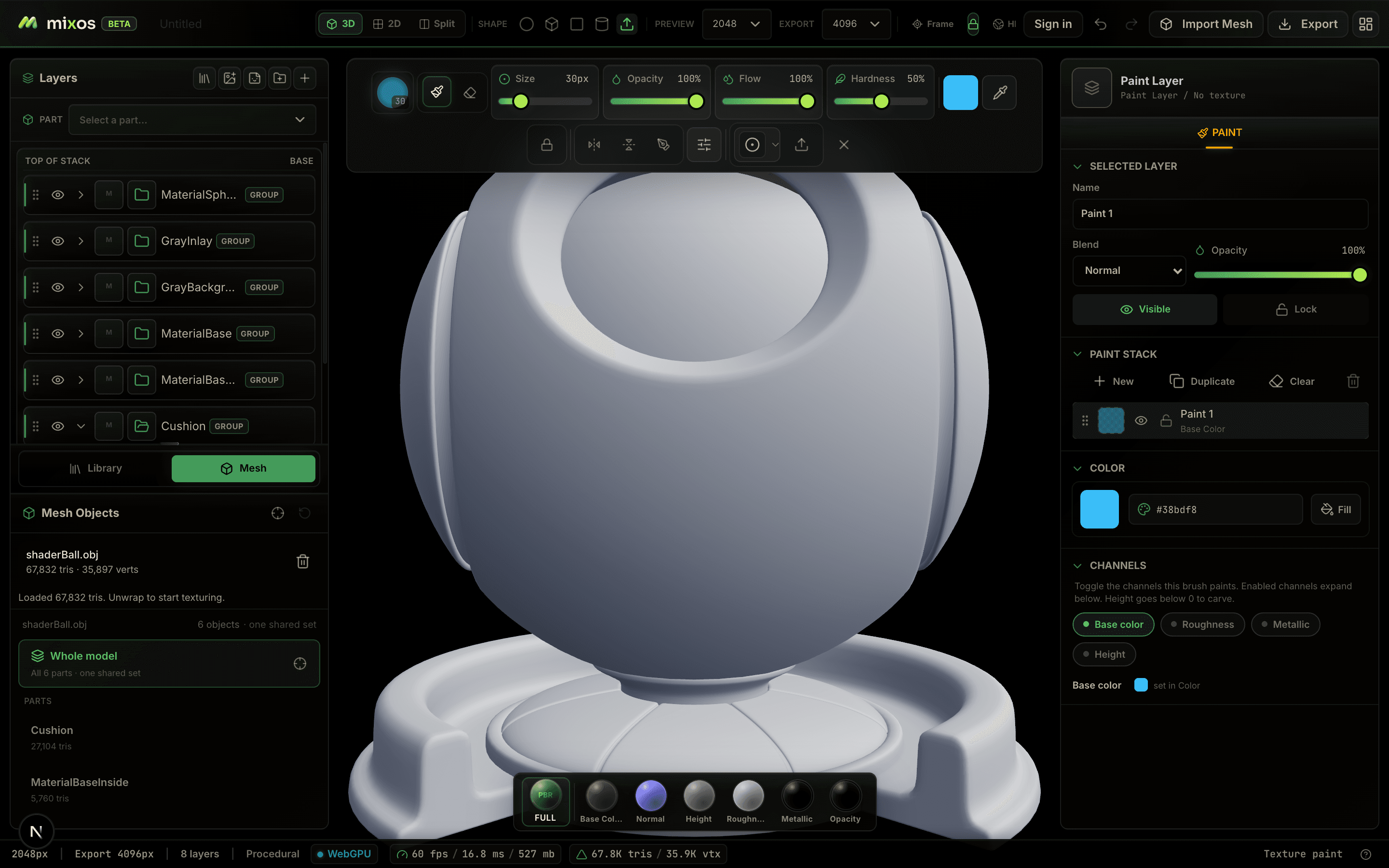Click the Export button
The image size is (1389, 868).
pyautogui.click(x=1307, y=24)
